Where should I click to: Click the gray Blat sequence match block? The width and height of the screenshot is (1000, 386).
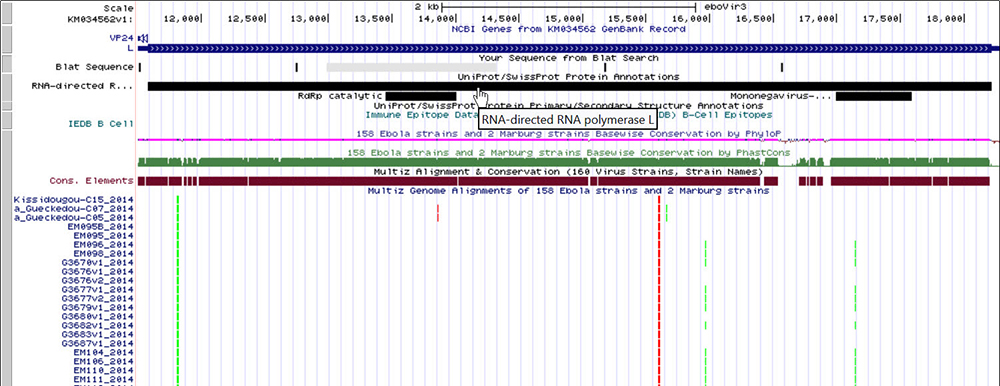tap(411, 67)
